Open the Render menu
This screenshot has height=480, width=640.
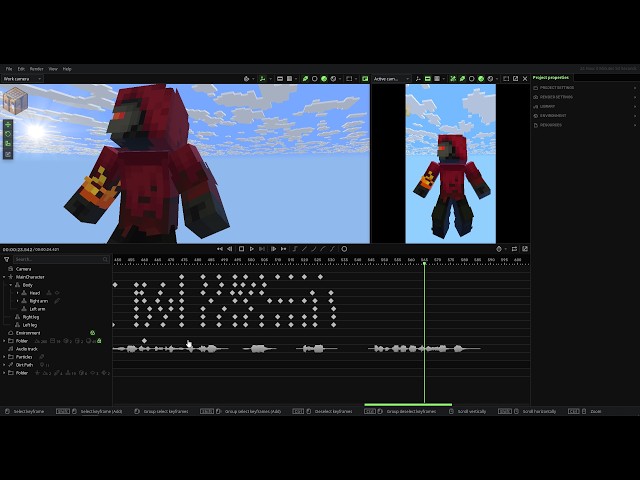[37, 69]
